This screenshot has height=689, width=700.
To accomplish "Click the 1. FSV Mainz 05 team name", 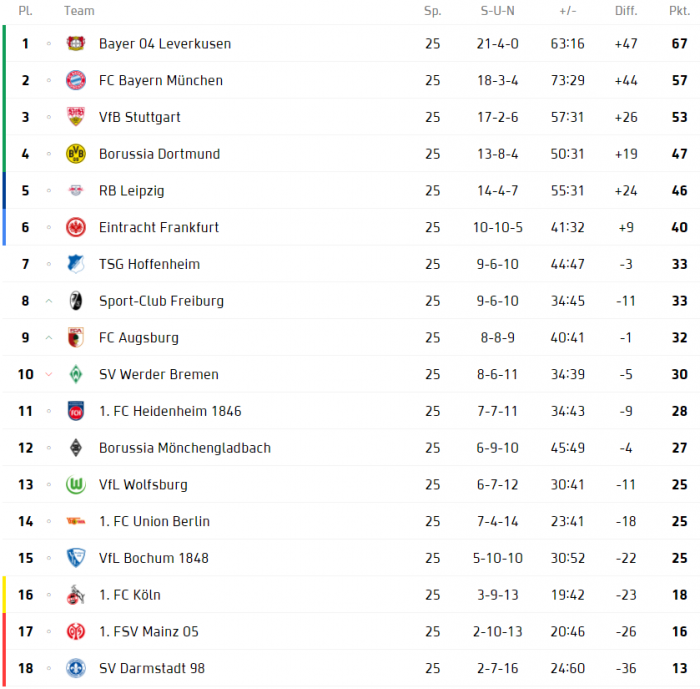I will click(x=149, y=631).
